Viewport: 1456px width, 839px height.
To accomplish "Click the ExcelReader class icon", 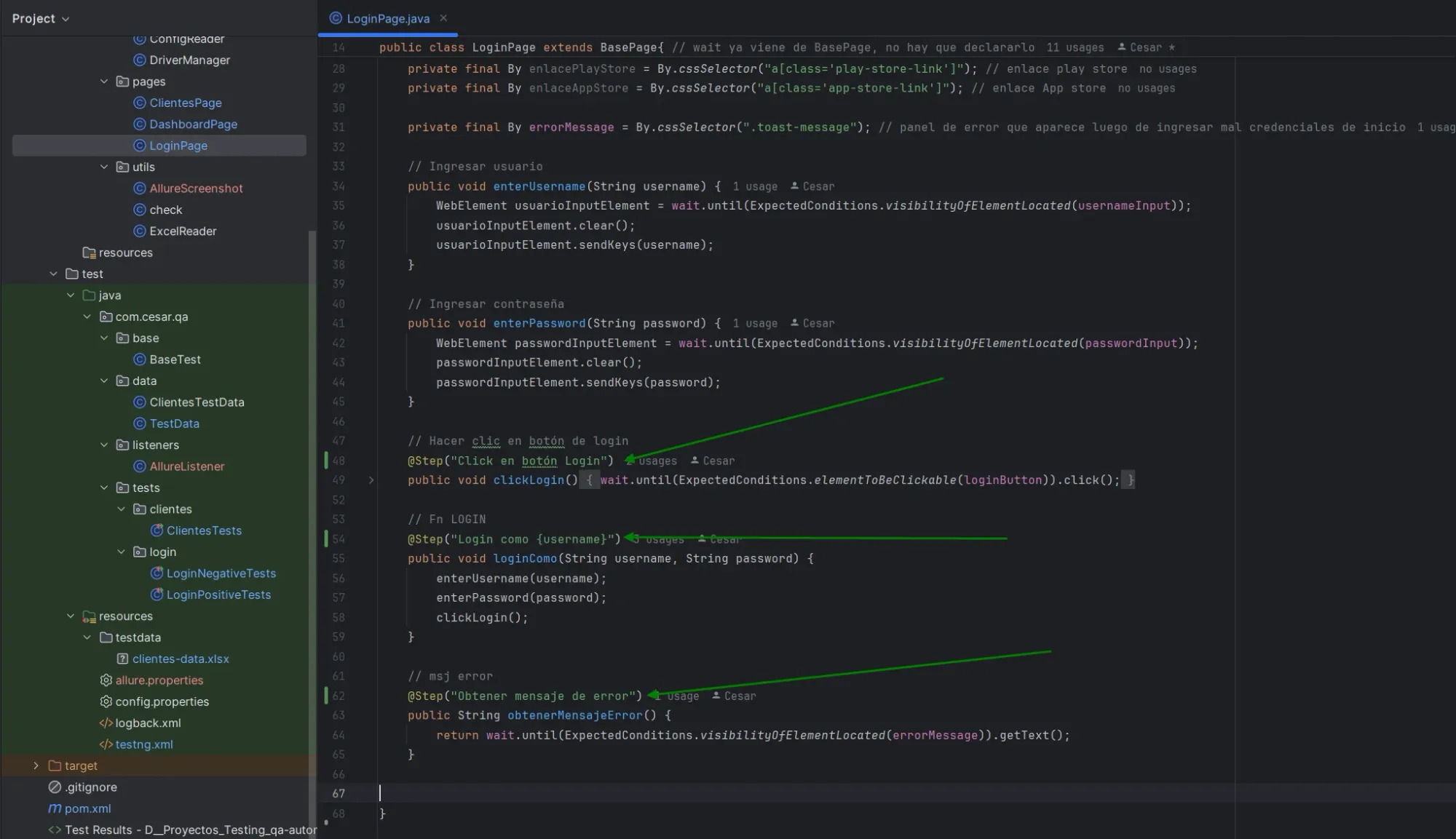I will click(x=140, y=231).
